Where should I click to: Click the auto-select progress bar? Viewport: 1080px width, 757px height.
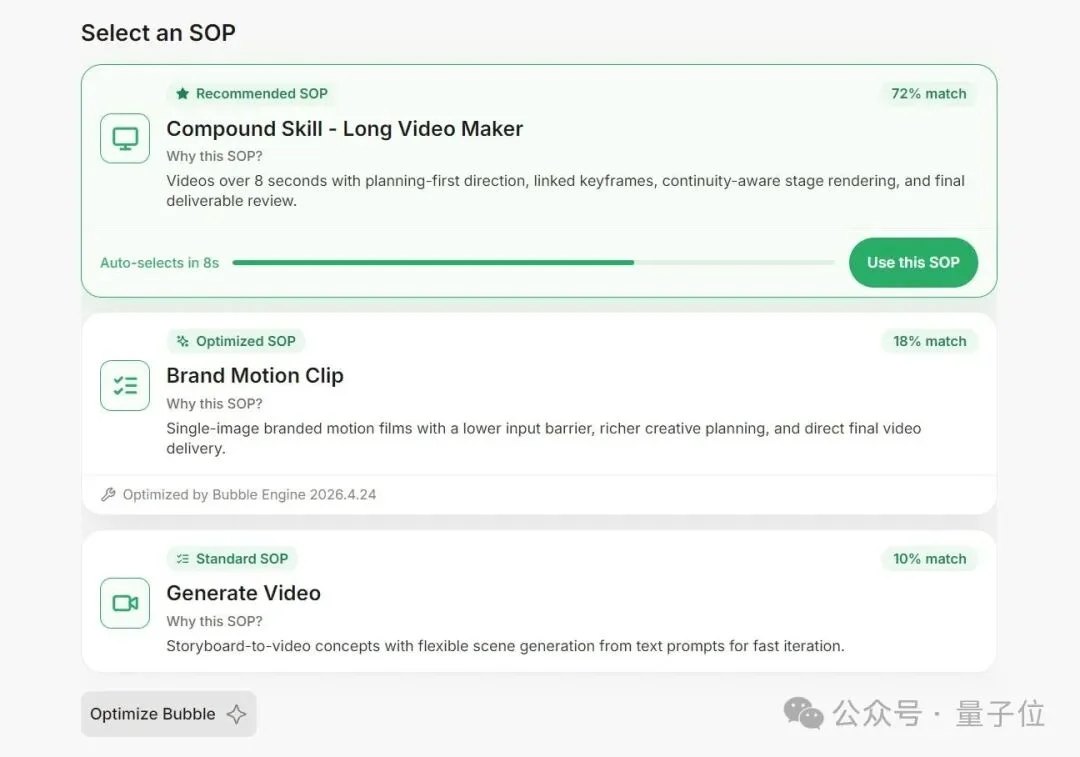pyautogui.click(x=533, y=262)
